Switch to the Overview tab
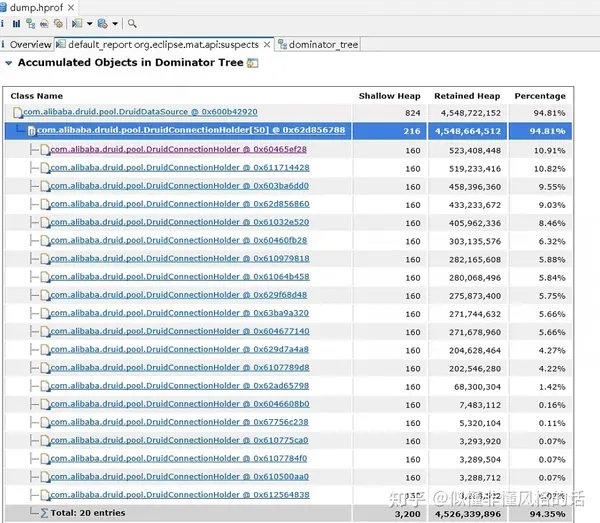Image resolution: width=600 pixels, height=523 pixels. (26, 45)
